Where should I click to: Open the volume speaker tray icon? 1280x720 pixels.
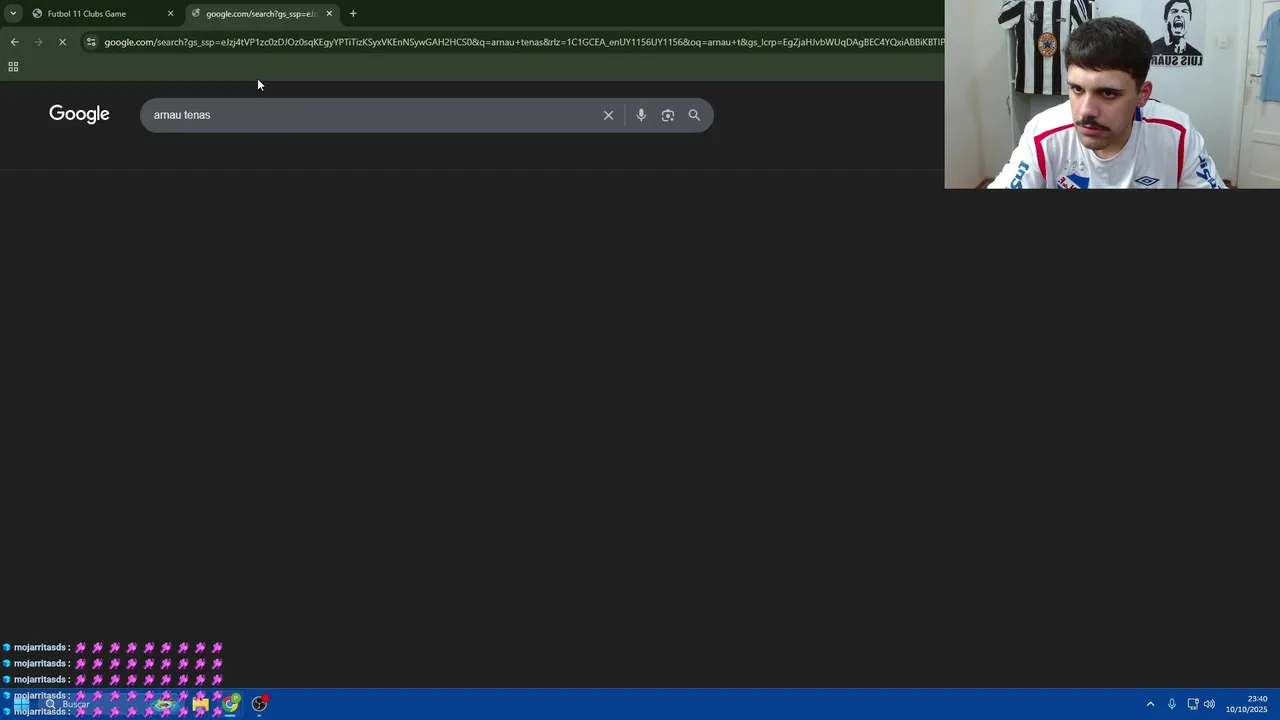coord(1209,704)
